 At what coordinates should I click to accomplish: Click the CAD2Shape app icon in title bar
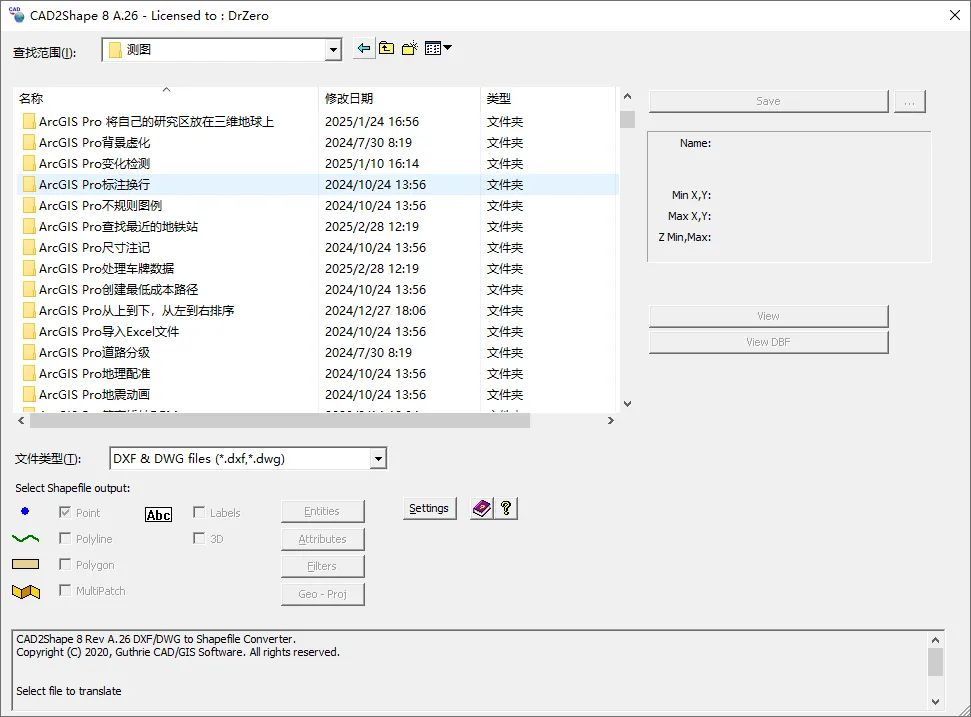[15, 14]
